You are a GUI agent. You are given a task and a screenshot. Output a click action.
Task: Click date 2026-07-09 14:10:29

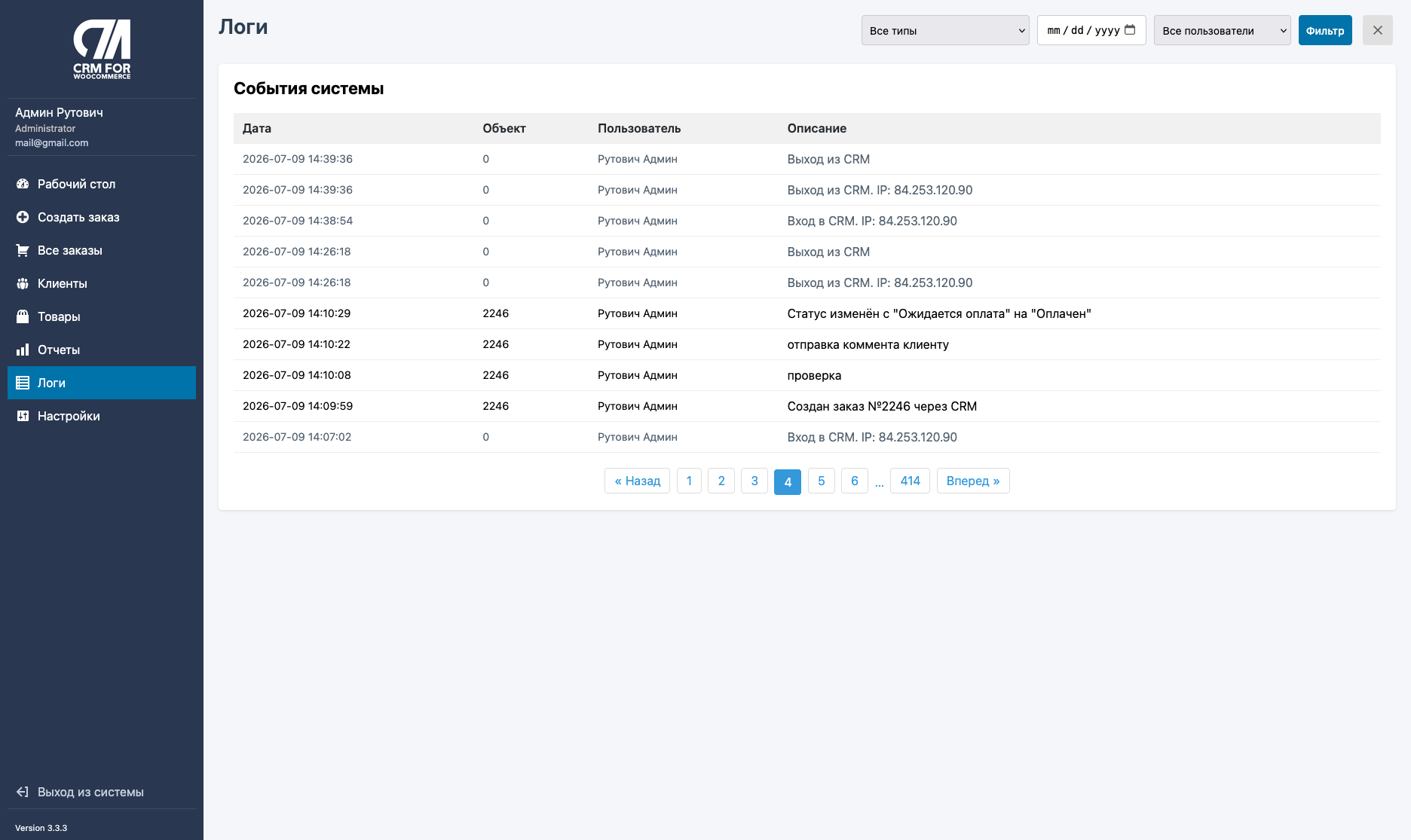(x=297, y=313)
